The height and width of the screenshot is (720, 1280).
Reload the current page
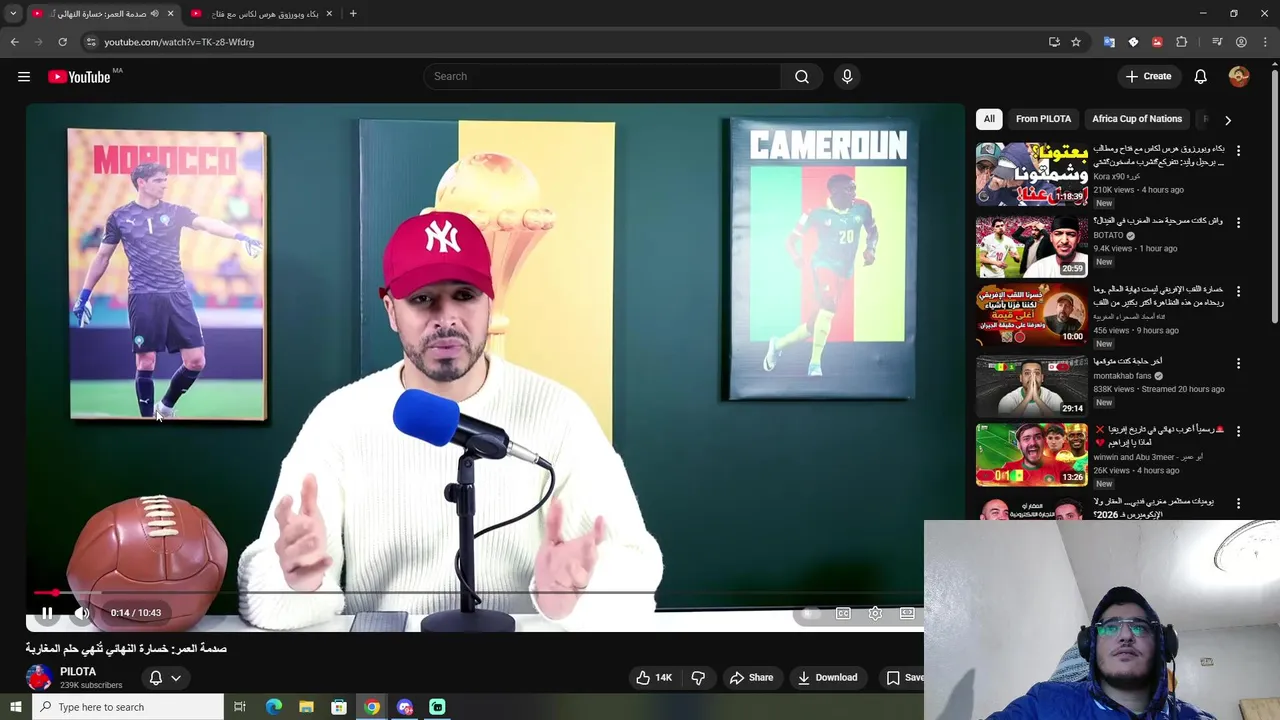pyautogui.click(x=62, y=42)
